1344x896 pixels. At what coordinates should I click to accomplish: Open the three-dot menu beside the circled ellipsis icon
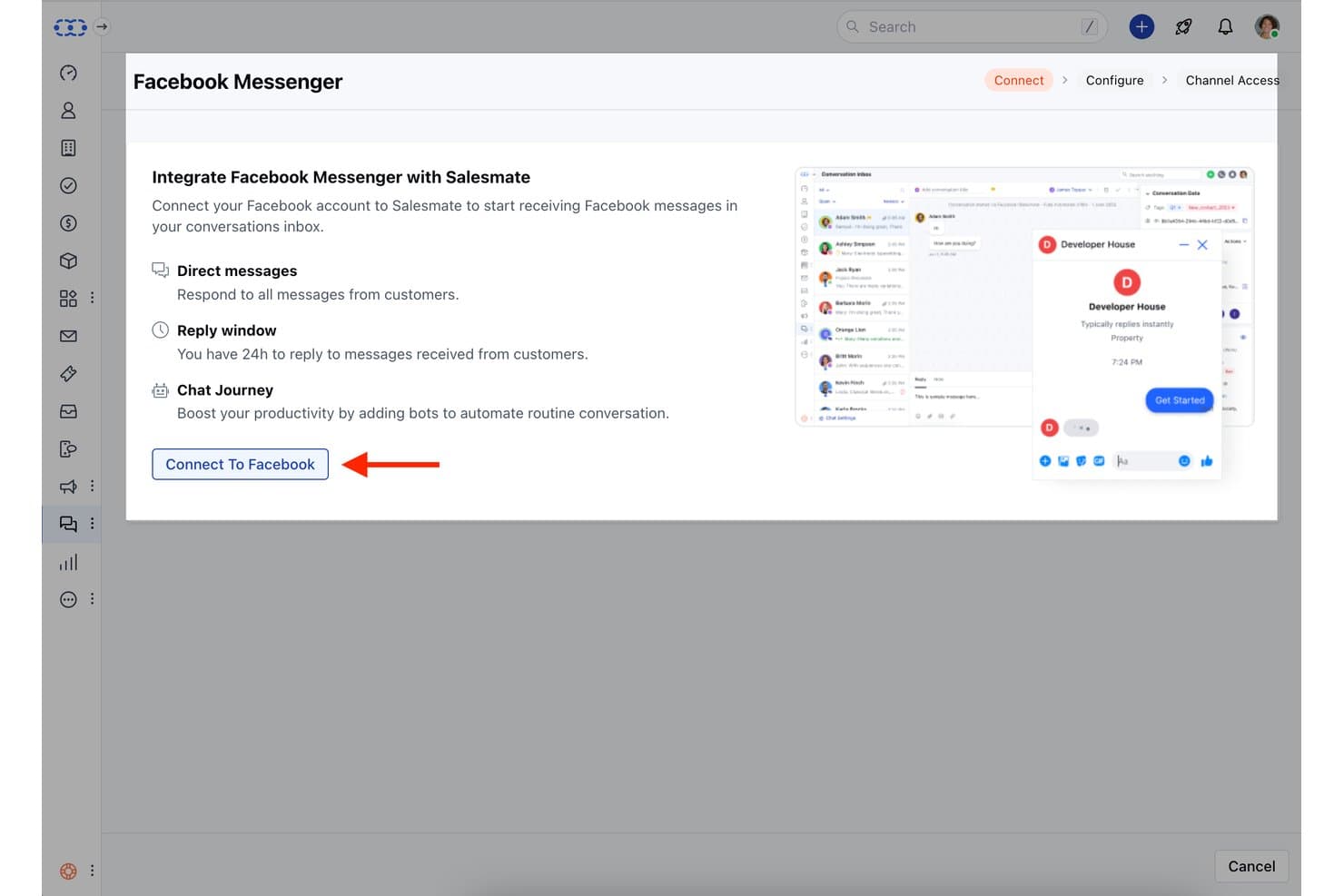(92, 599)
